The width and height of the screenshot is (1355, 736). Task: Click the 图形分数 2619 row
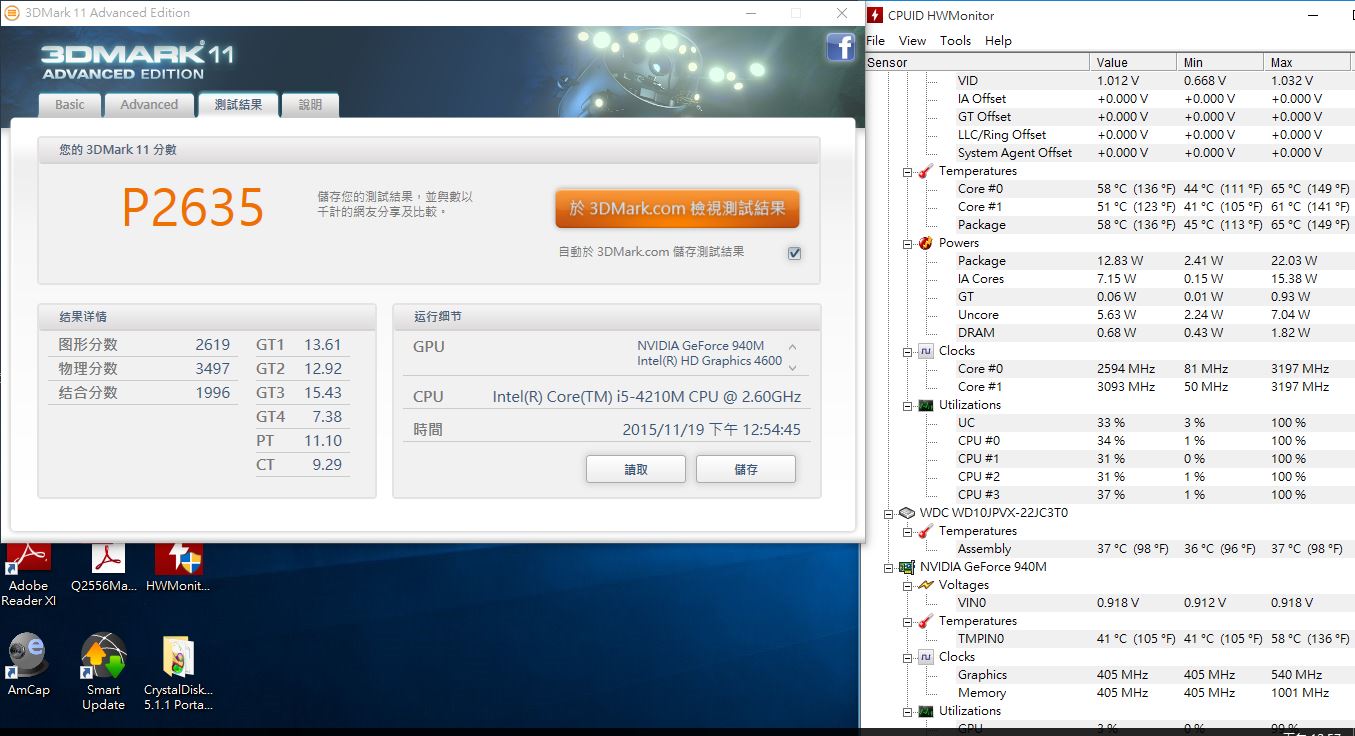(144, 344)
